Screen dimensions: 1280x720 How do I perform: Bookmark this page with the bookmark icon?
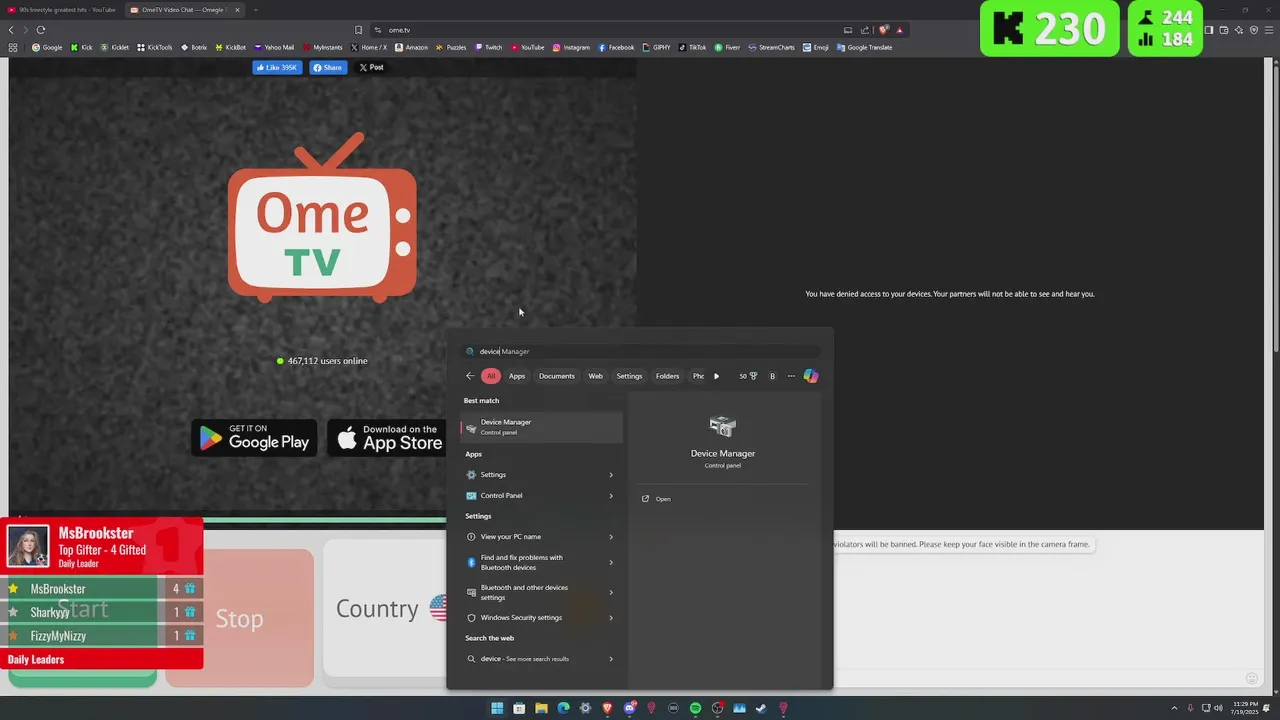358,30
